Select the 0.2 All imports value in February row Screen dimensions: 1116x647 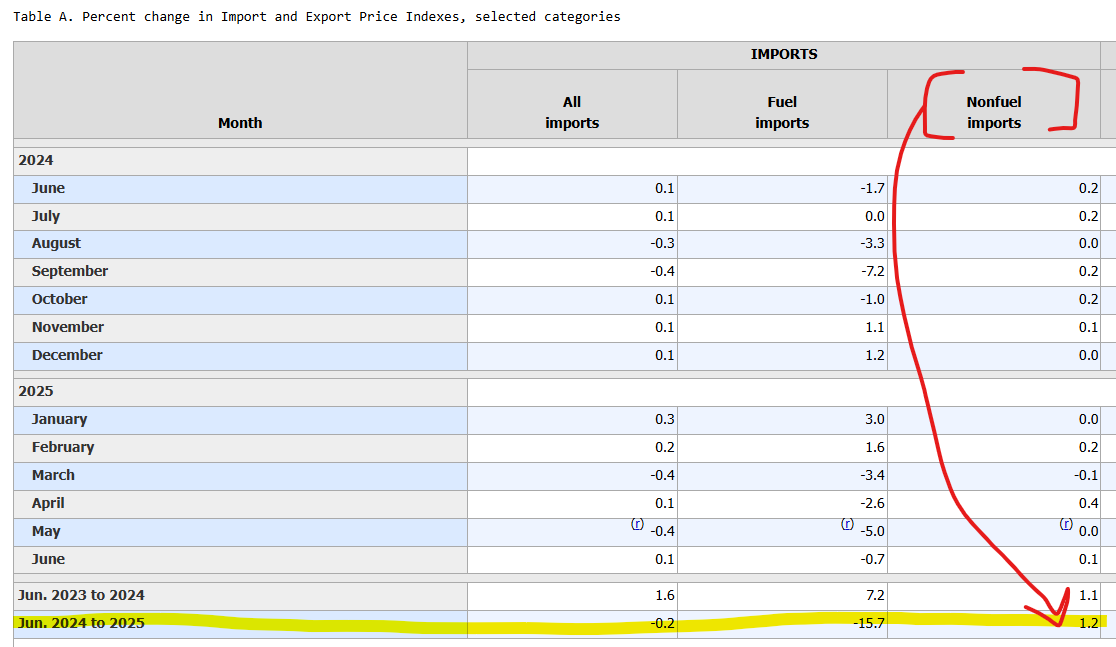coord(665,447)
